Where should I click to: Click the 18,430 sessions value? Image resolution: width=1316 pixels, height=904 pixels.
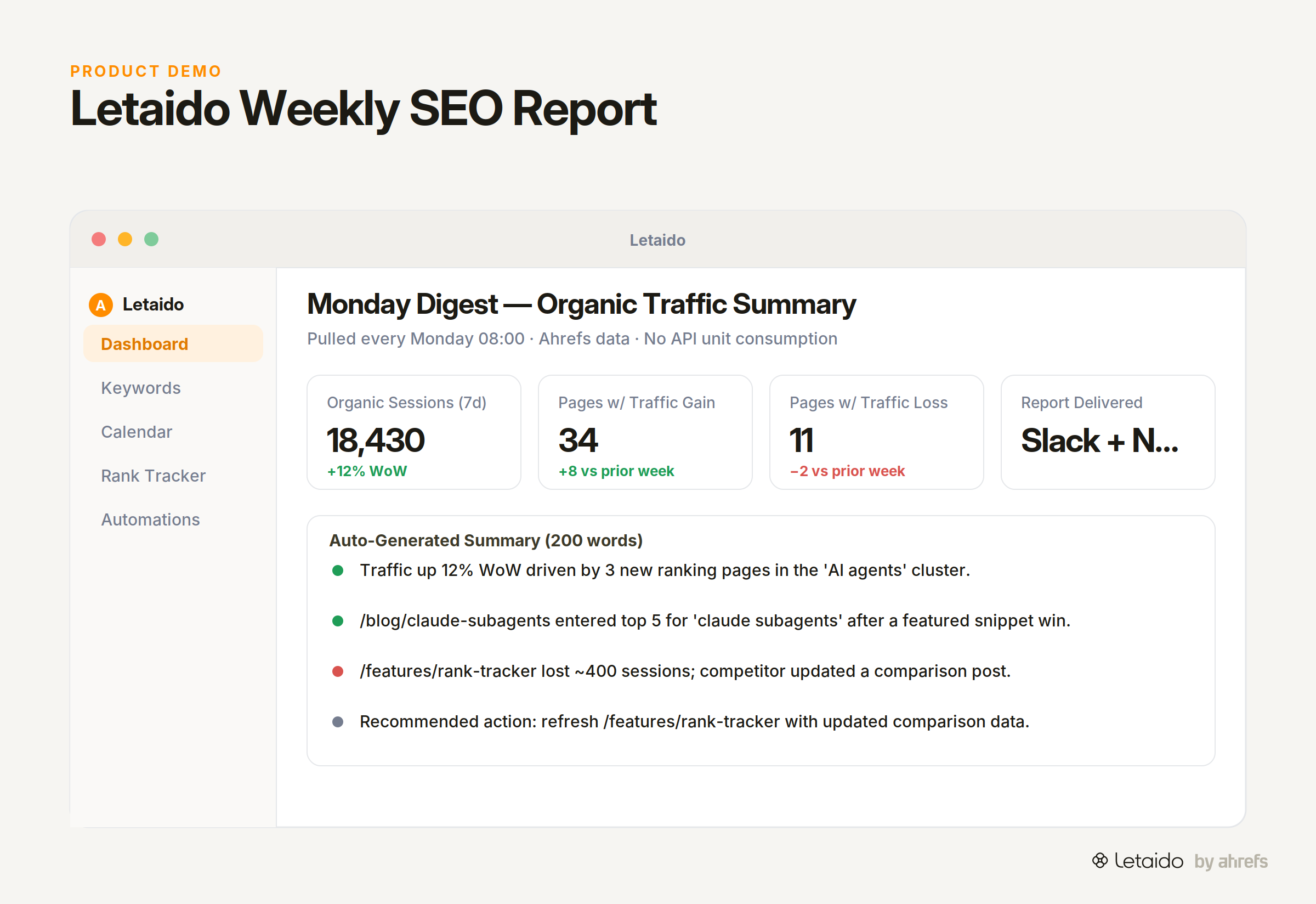pyautogui.click(x=376, y=440)
